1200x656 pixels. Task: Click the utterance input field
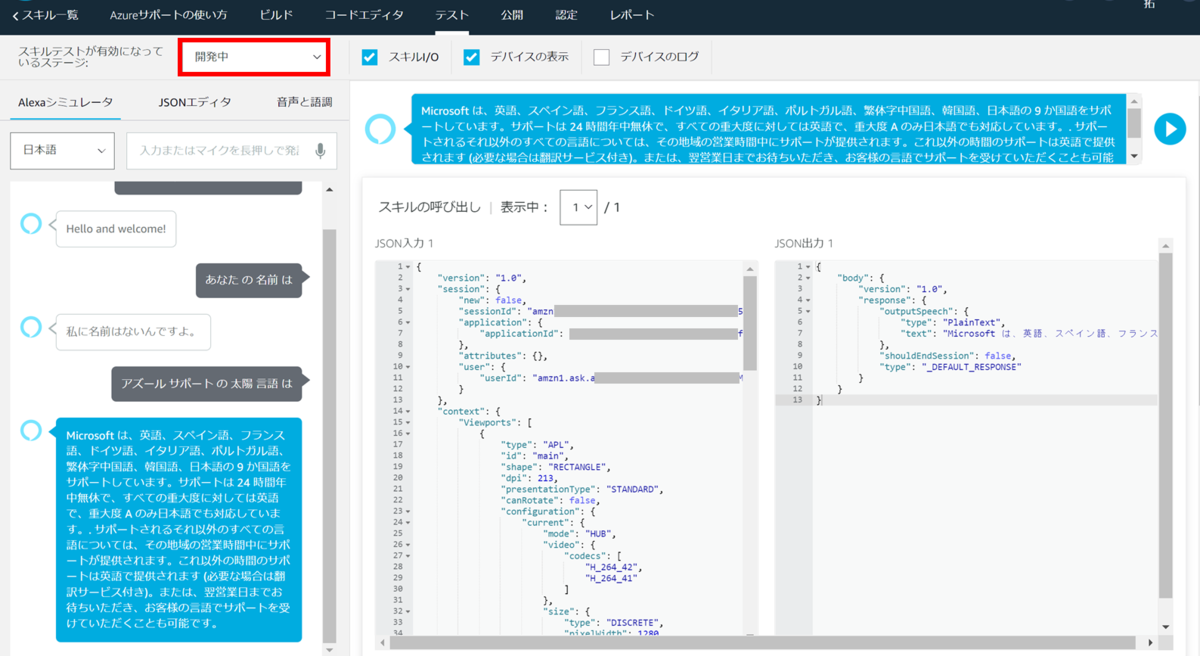point(231,150)
